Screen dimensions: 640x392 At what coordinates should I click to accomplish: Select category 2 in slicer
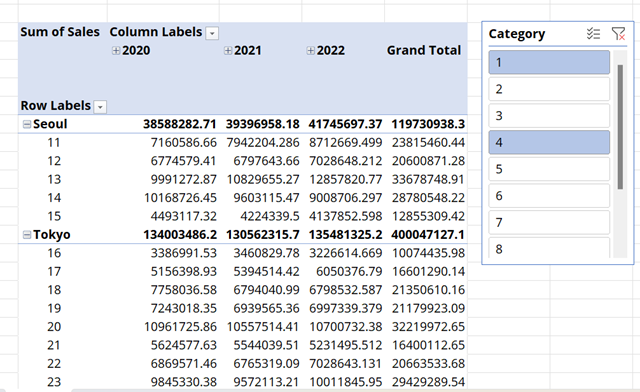coord(549,89)
